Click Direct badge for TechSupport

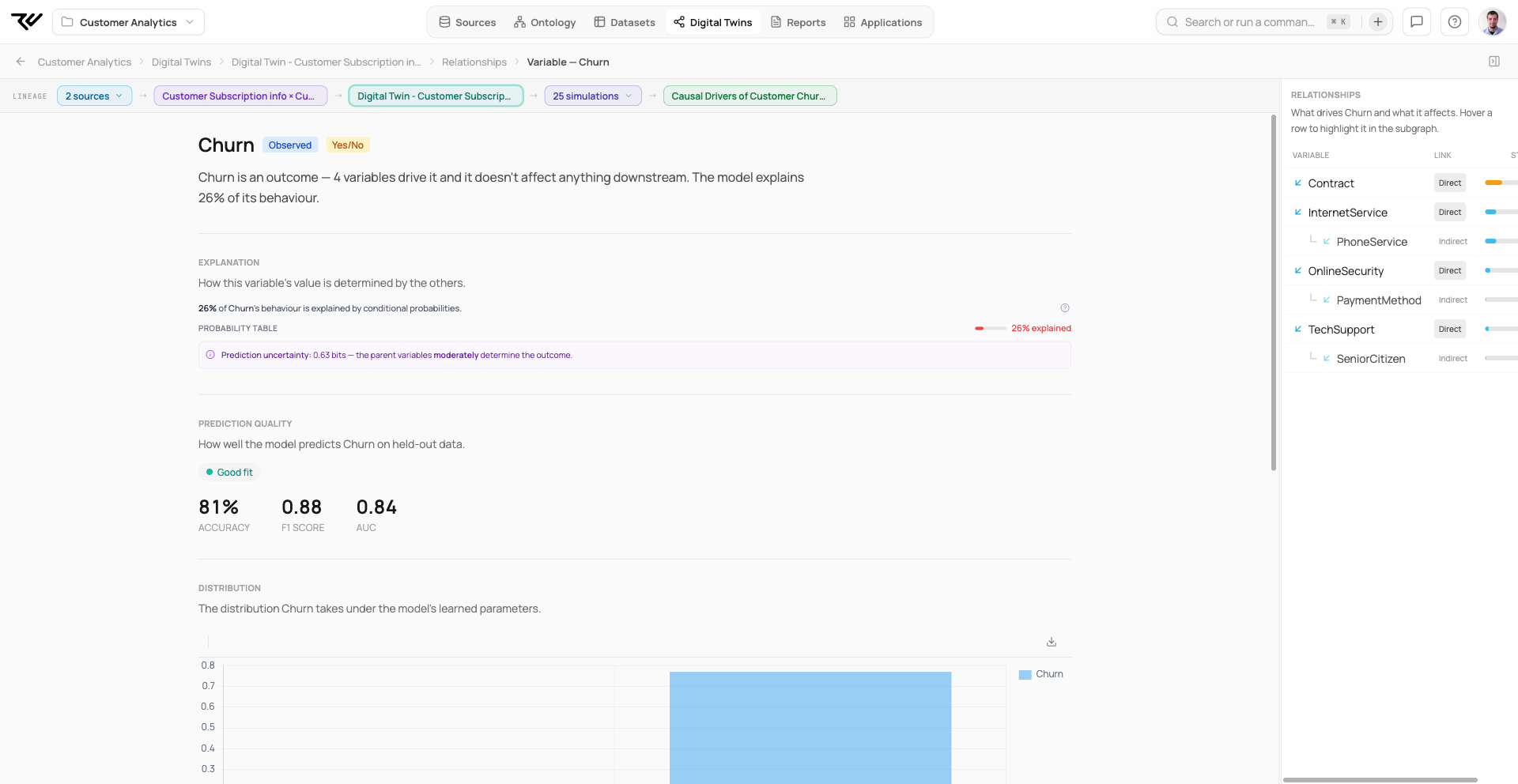(x=1450, y=329)
